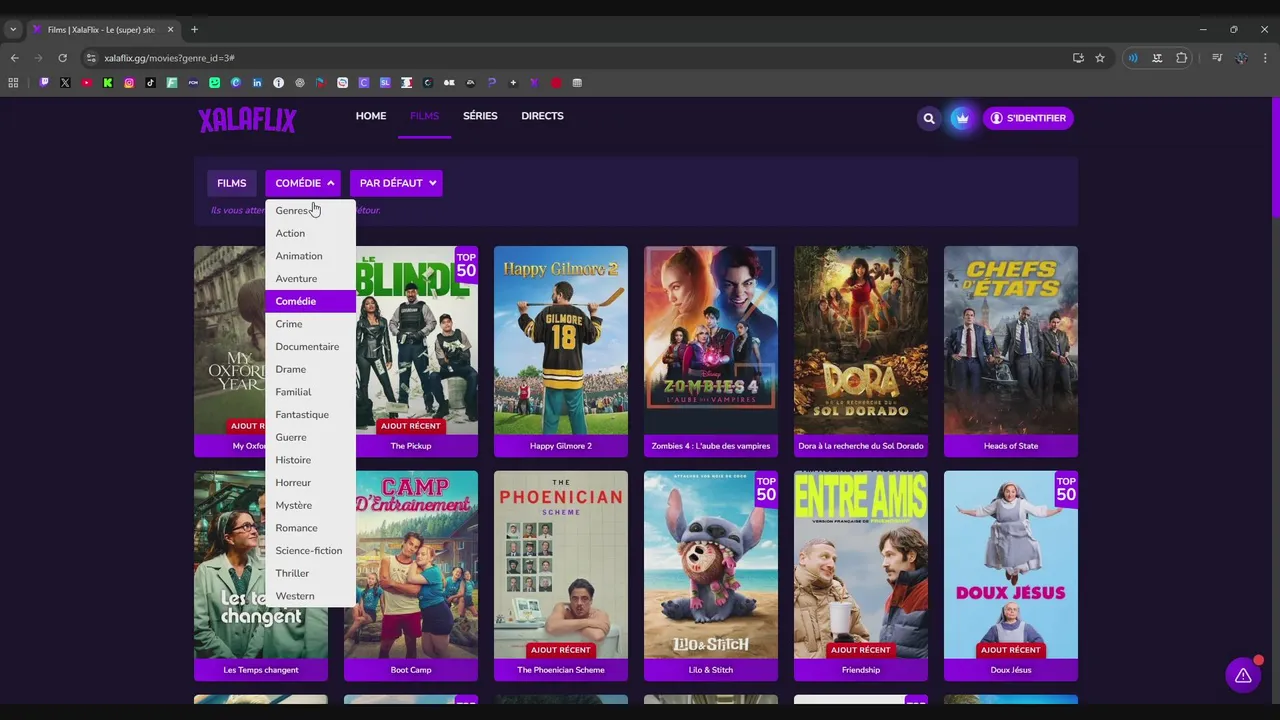Viewport: 1280px width, 720px height.
Task: Open the SÉRIES nav tab
Action: pos(480,116)
